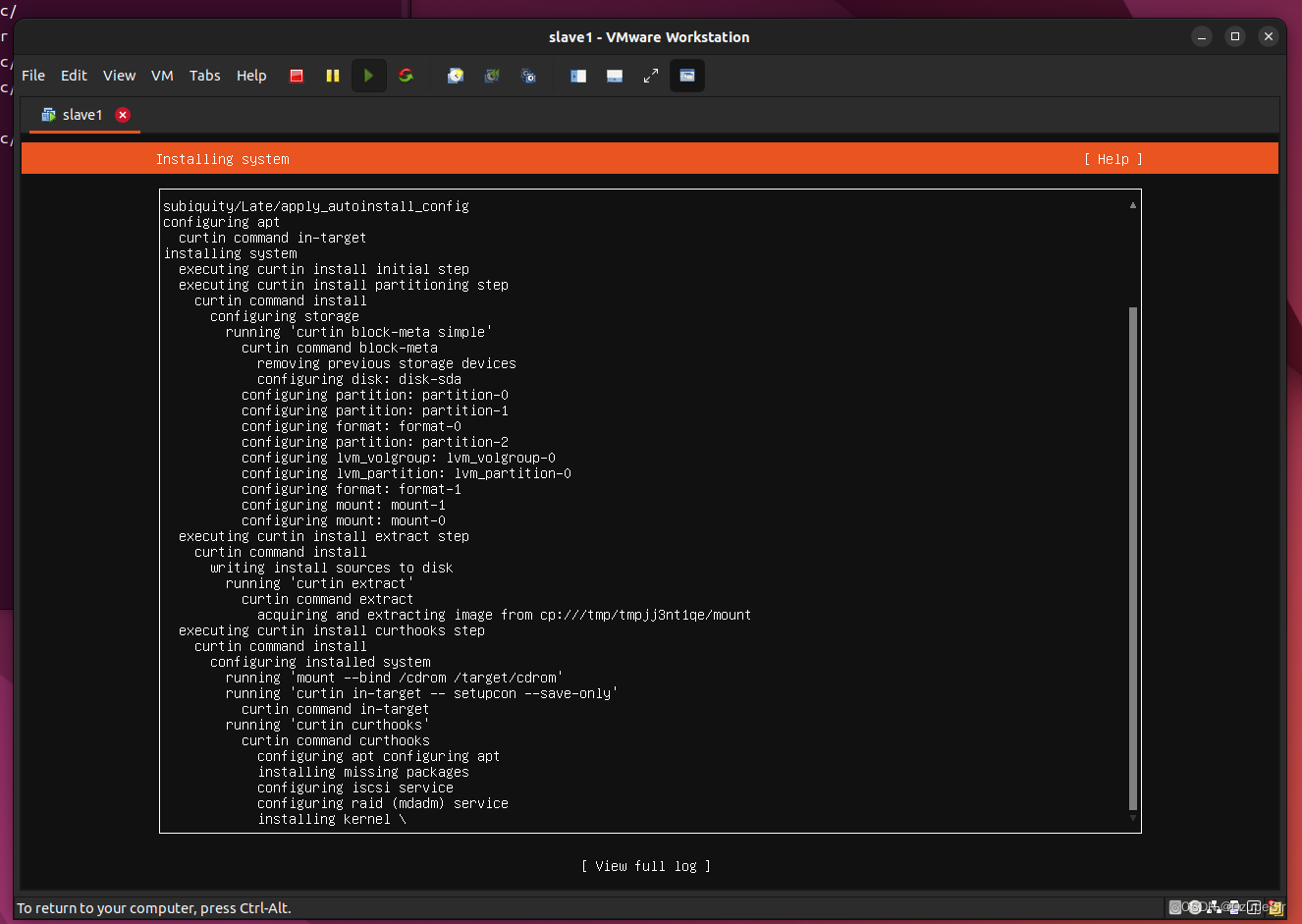Click 'removing previous storage devices' log line
This screenshot has width=1302, height=924.
click(387, 363)
